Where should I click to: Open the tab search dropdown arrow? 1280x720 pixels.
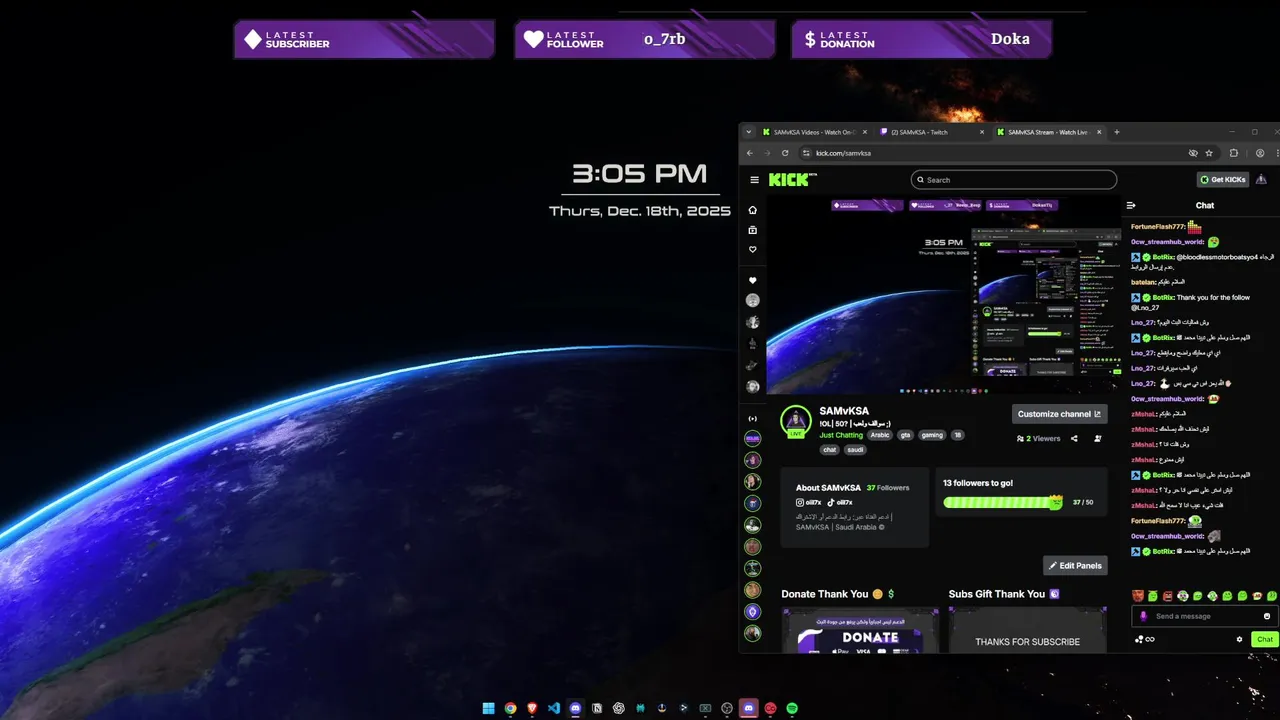[x=748, y=132]
